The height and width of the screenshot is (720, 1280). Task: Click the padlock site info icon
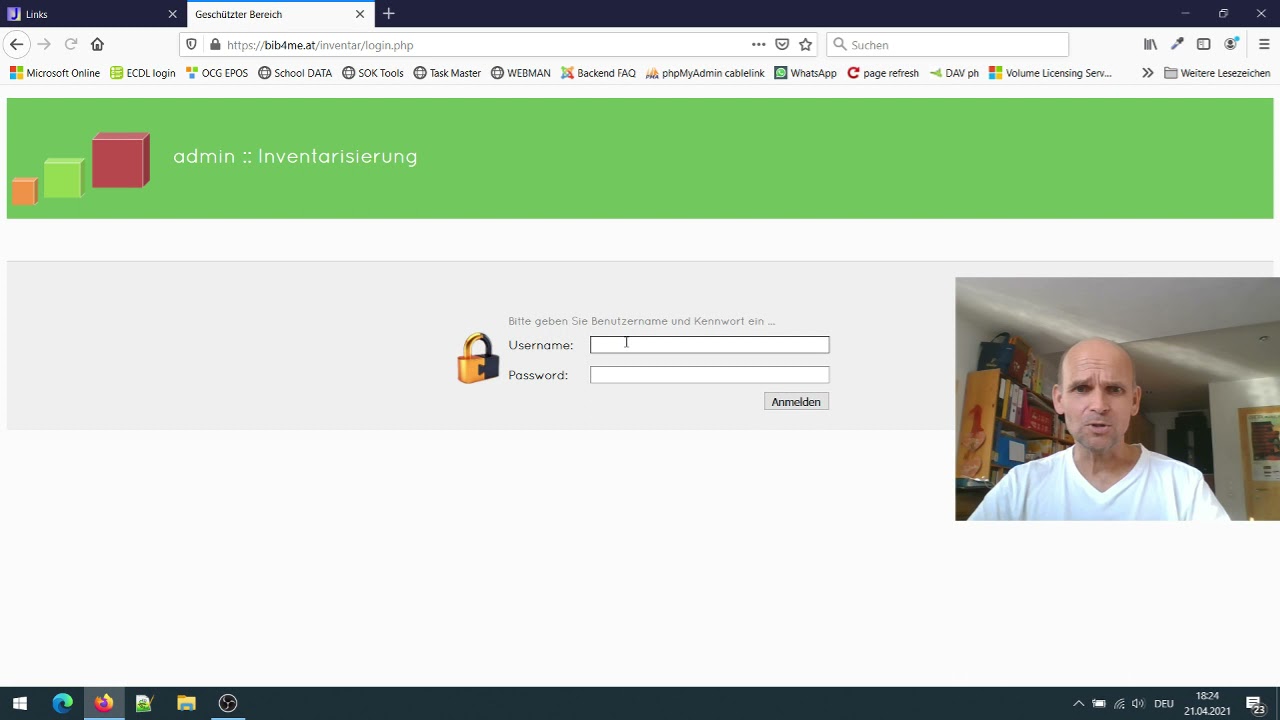click(214, 45)
